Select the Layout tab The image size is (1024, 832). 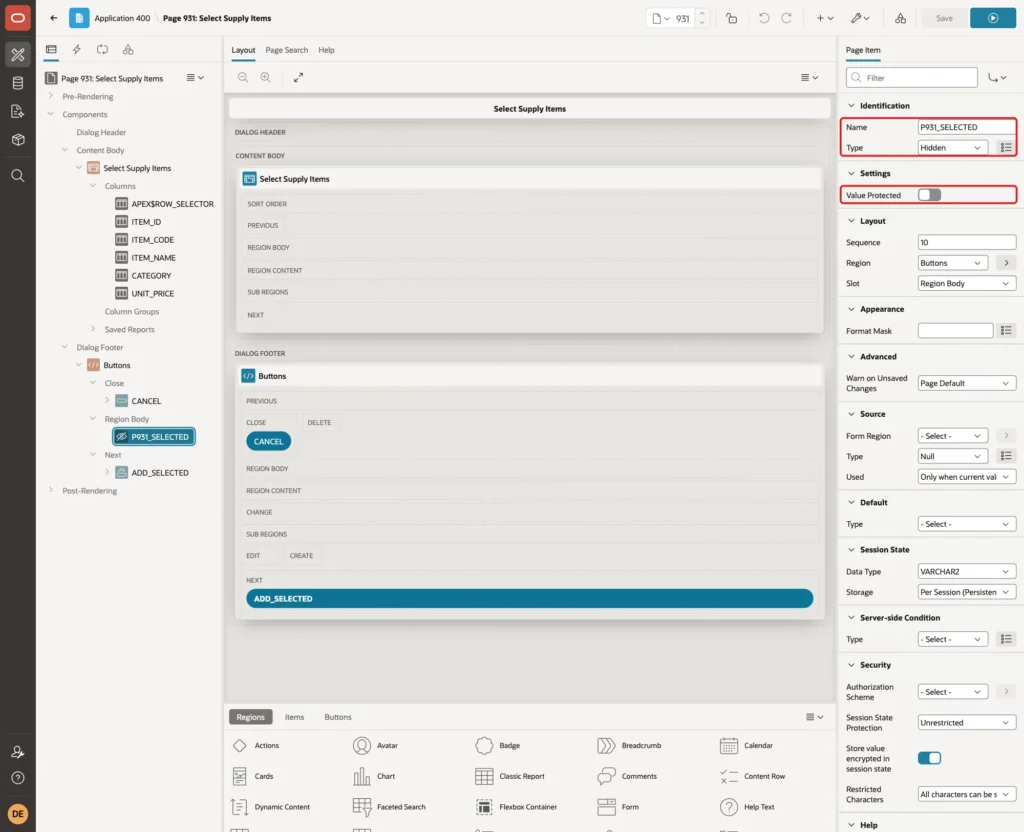[x=243, y=50]
